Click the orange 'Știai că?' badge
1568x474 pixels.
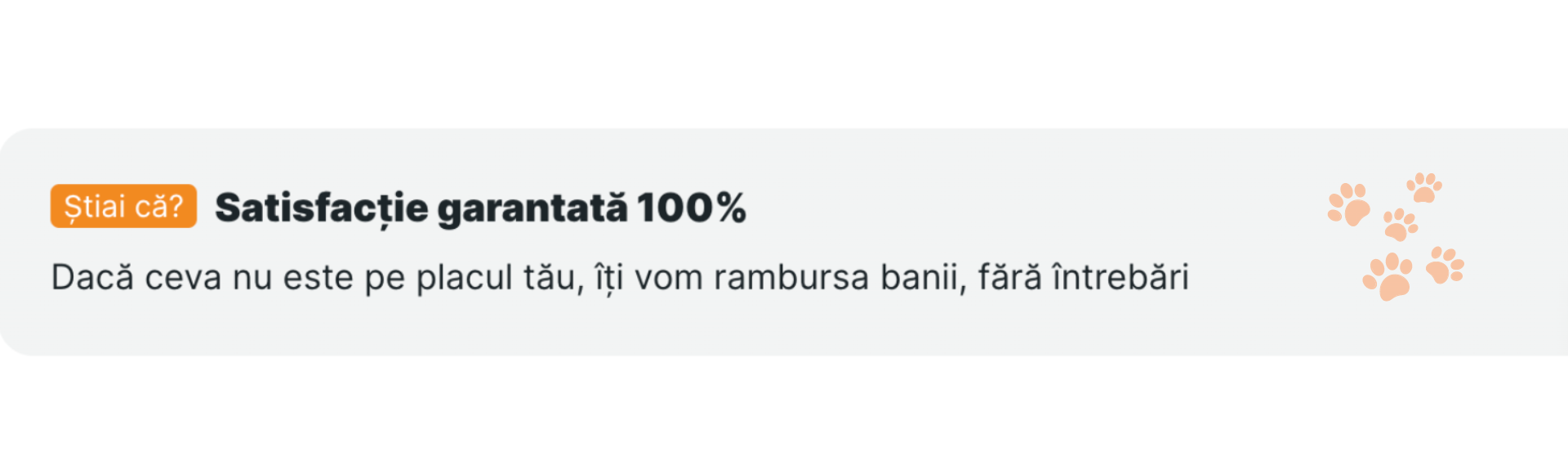click(123, 206)
